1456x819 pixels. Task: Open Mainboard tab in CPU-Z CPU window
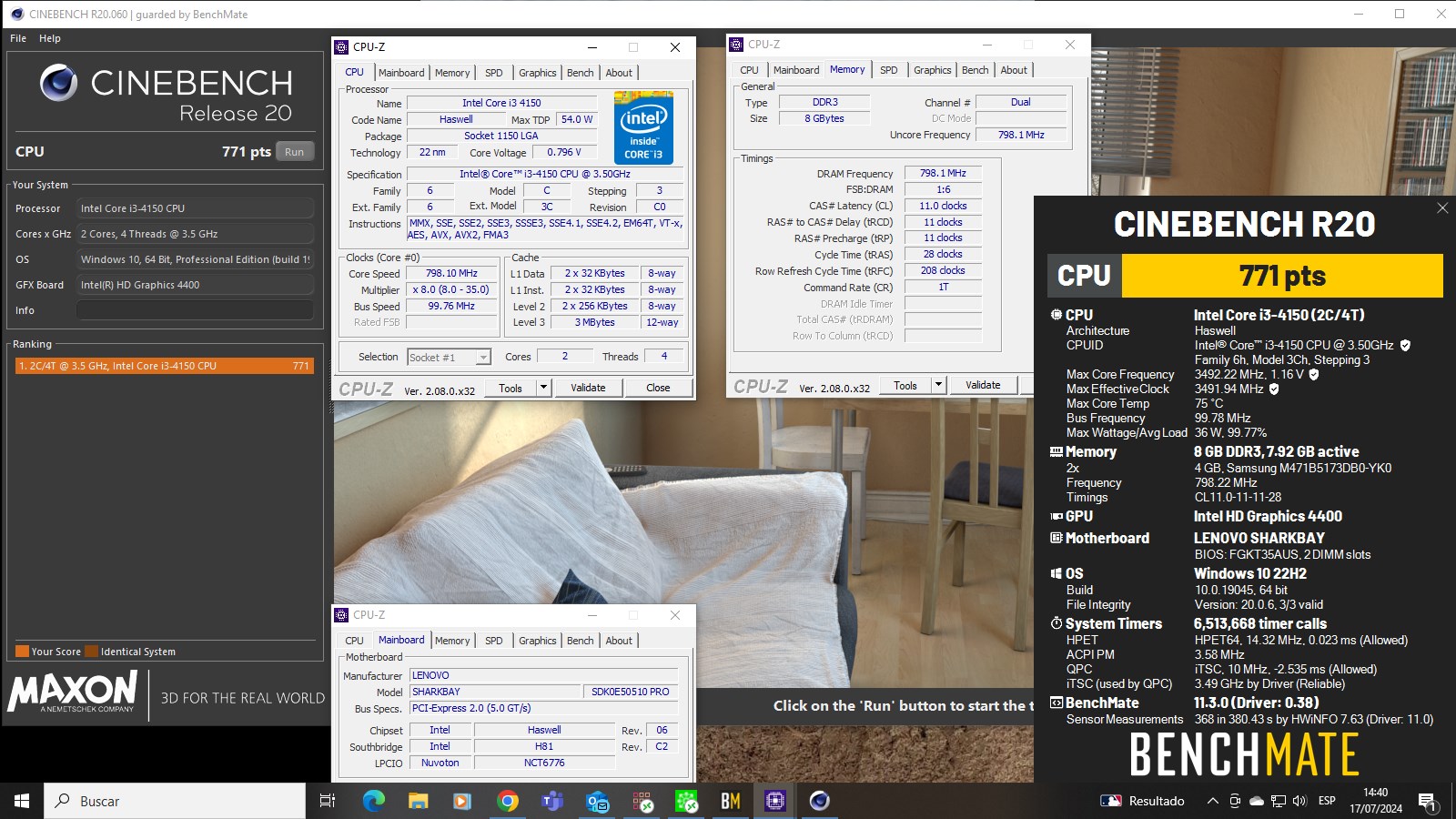click(x=401, y=73)
